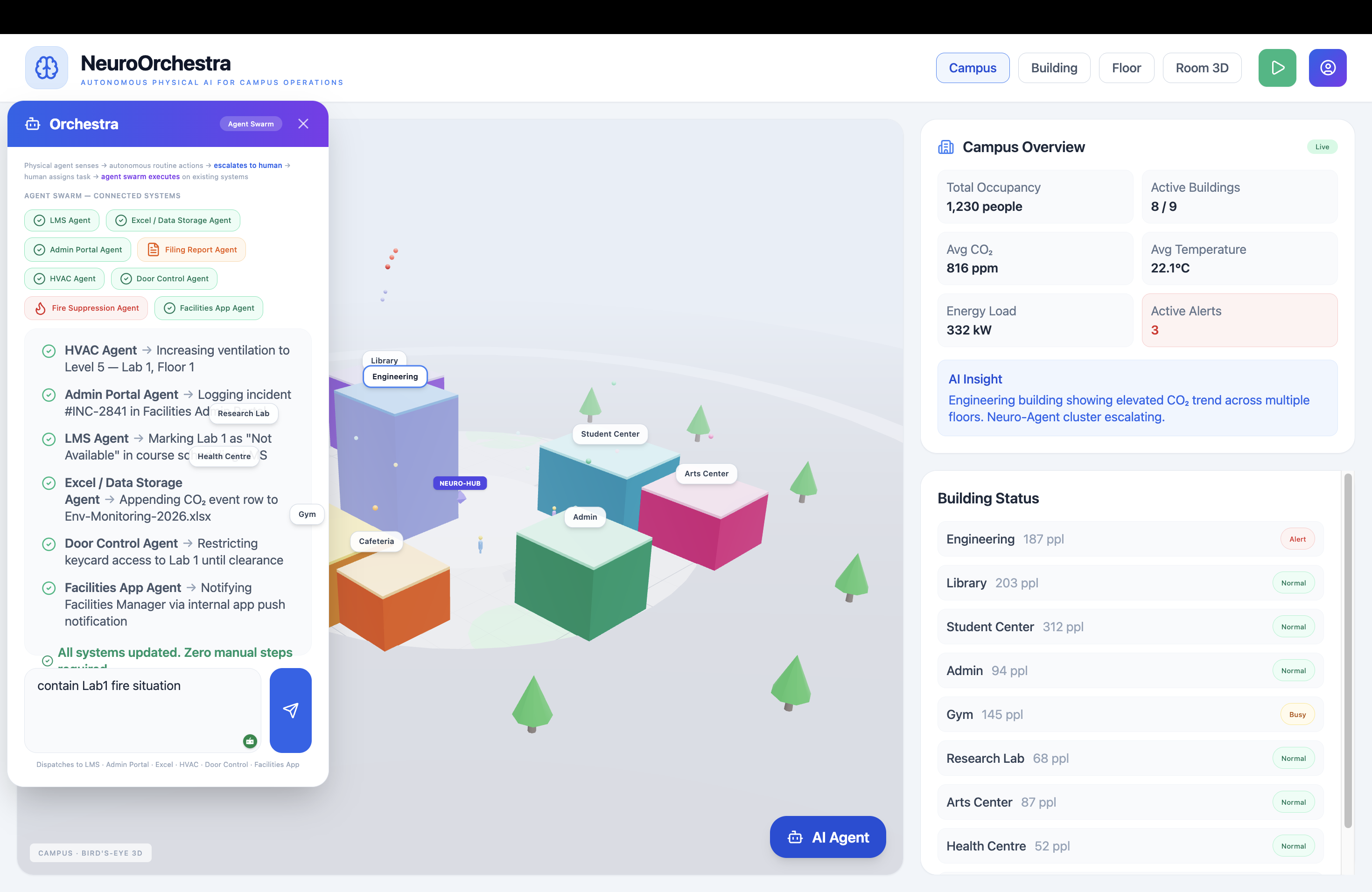
Task: Open the Floor view tab
Action: point(1126,68)
